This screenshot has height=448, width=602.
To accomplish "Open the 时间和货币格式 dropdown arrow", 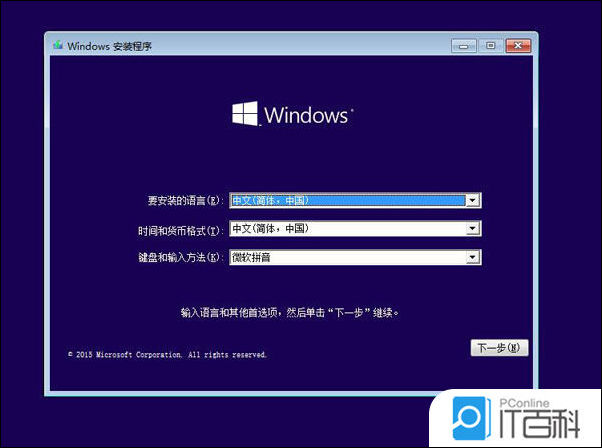I will 472,229.
